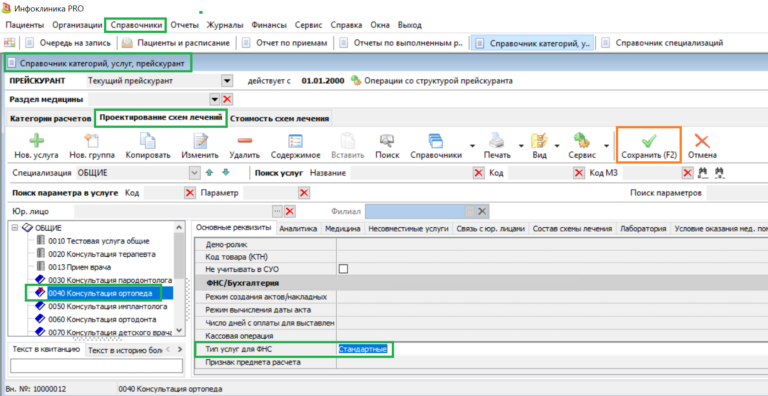Click the Отмена red cross icon
This screenshot has height=396, width=768.
702,141
